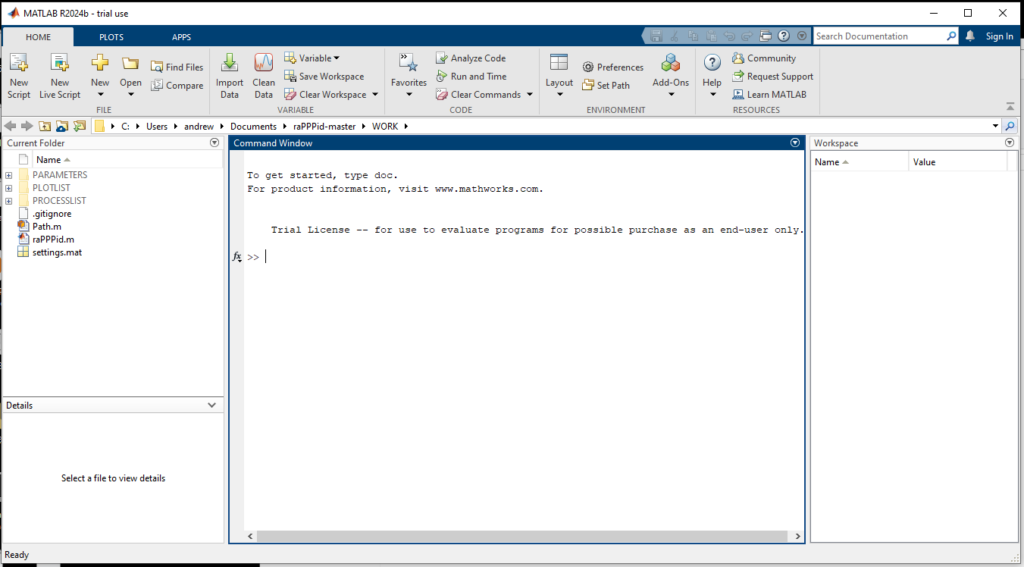
Task: Switch to the APPS tab
Action: click(x=181, y=37)
